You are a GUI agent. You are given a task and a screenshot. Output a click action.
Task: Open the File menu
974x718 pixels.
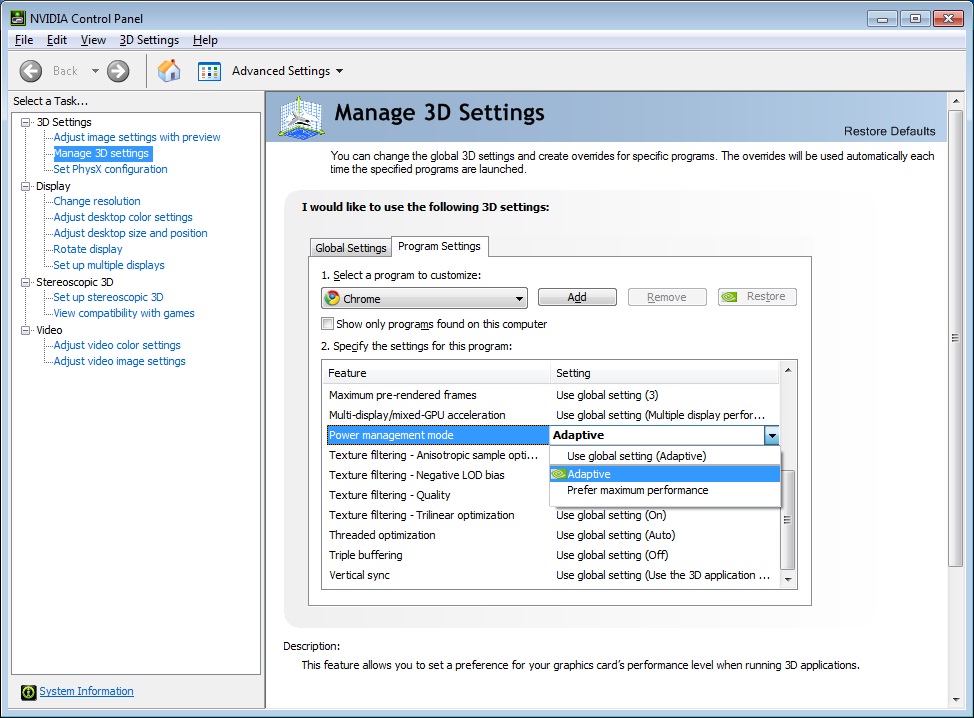(24, 40)
